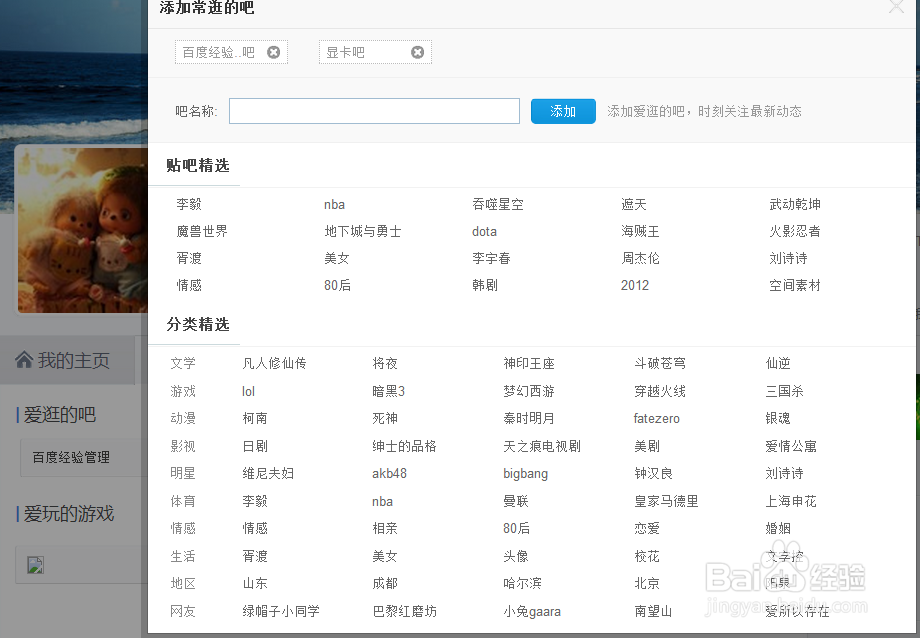Viewport: 920px width, 638px height.
Task: Click the broken image icon under 爱玩的游戏
Action: [x=35, y=565]
